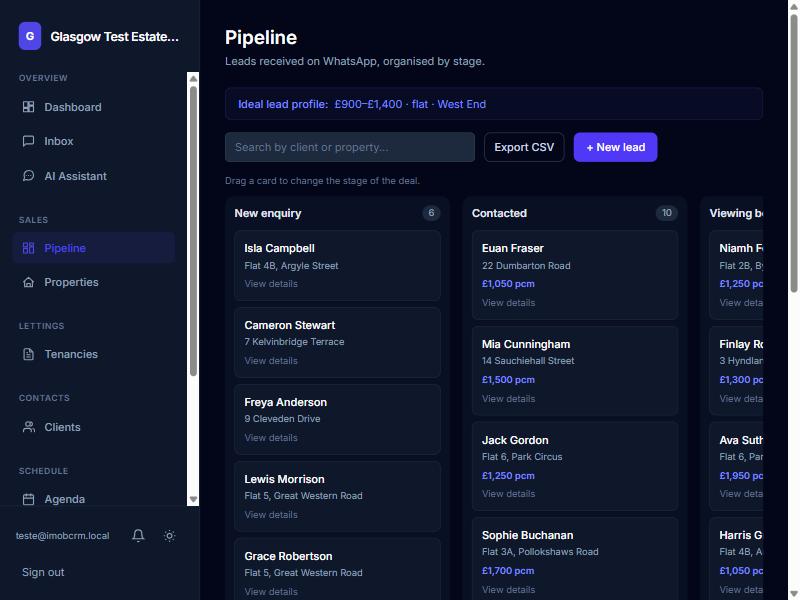
Task: View details for Freya Anderson
Action: [x=271, y=438]
